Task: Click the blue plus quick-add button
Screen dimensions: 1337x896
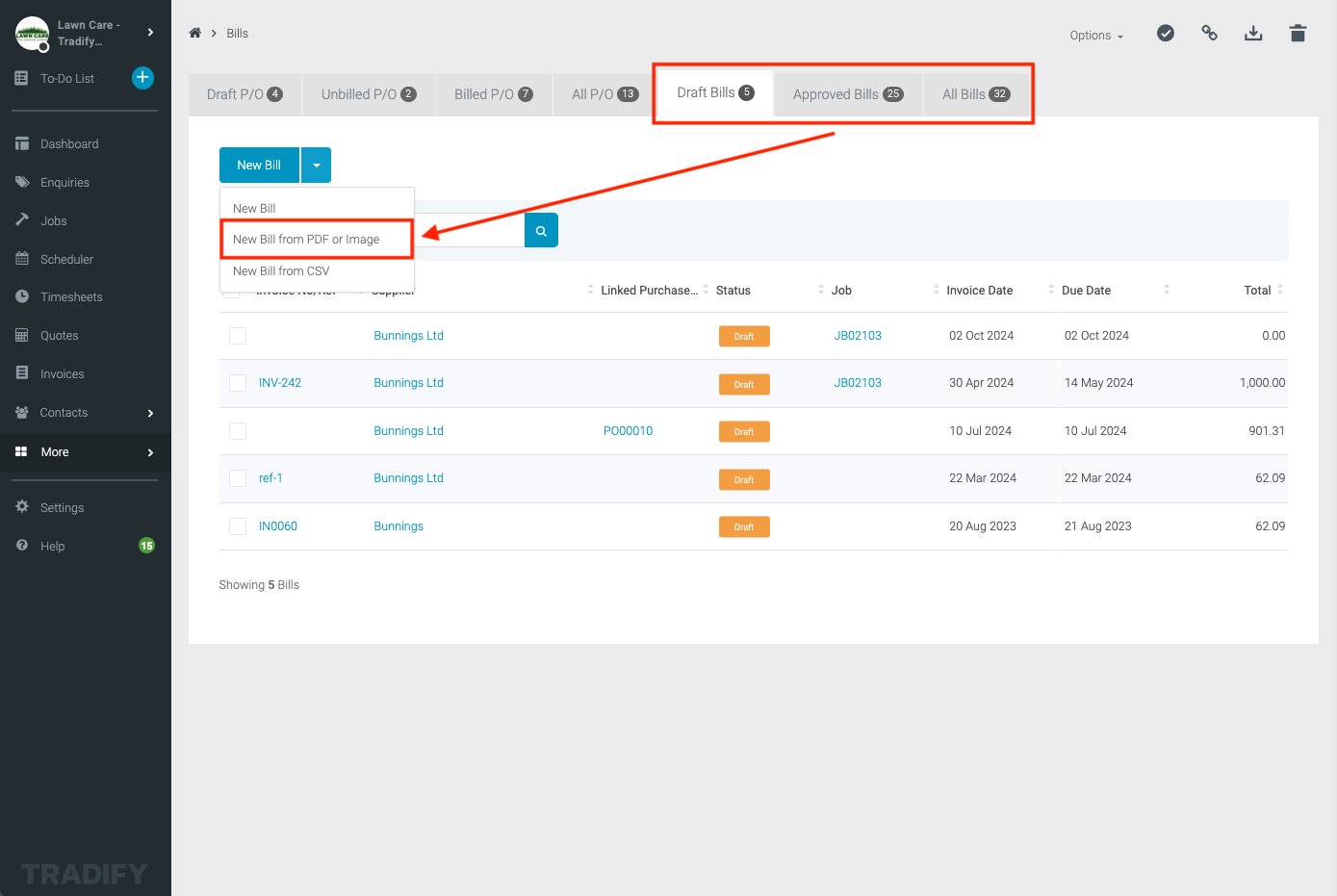Action: 142,78
